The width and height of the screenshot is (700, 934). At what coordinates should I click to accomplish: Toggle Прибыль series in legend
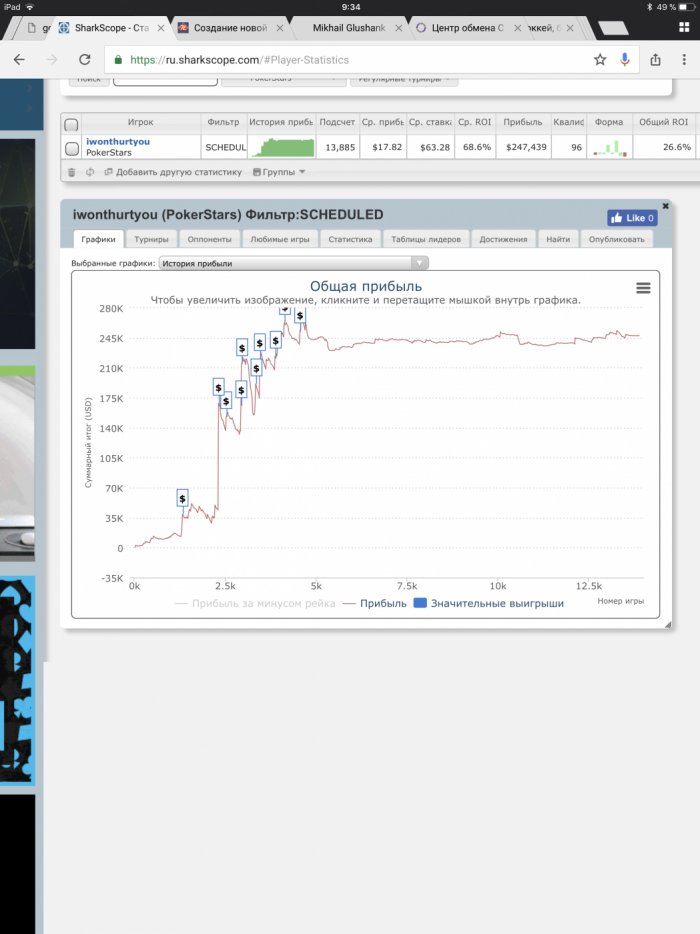point(375,603)
